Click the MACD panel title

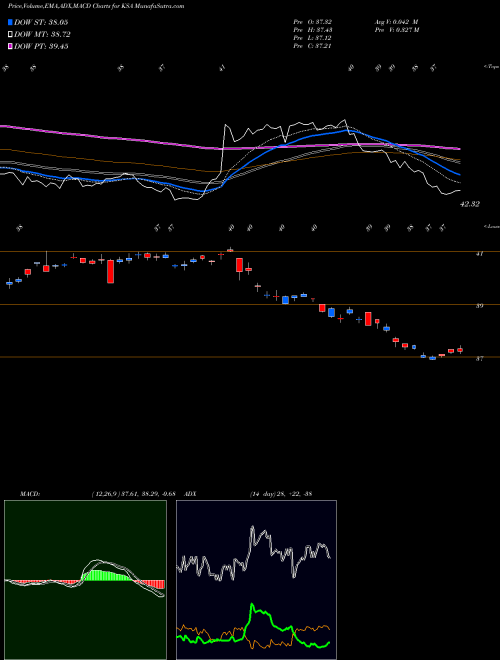[29, 494]
